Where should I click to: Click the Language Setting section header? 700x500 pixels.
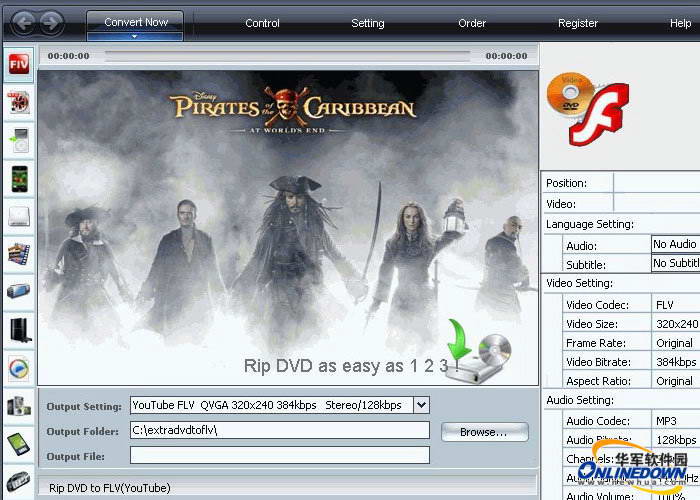click(590, 224)
